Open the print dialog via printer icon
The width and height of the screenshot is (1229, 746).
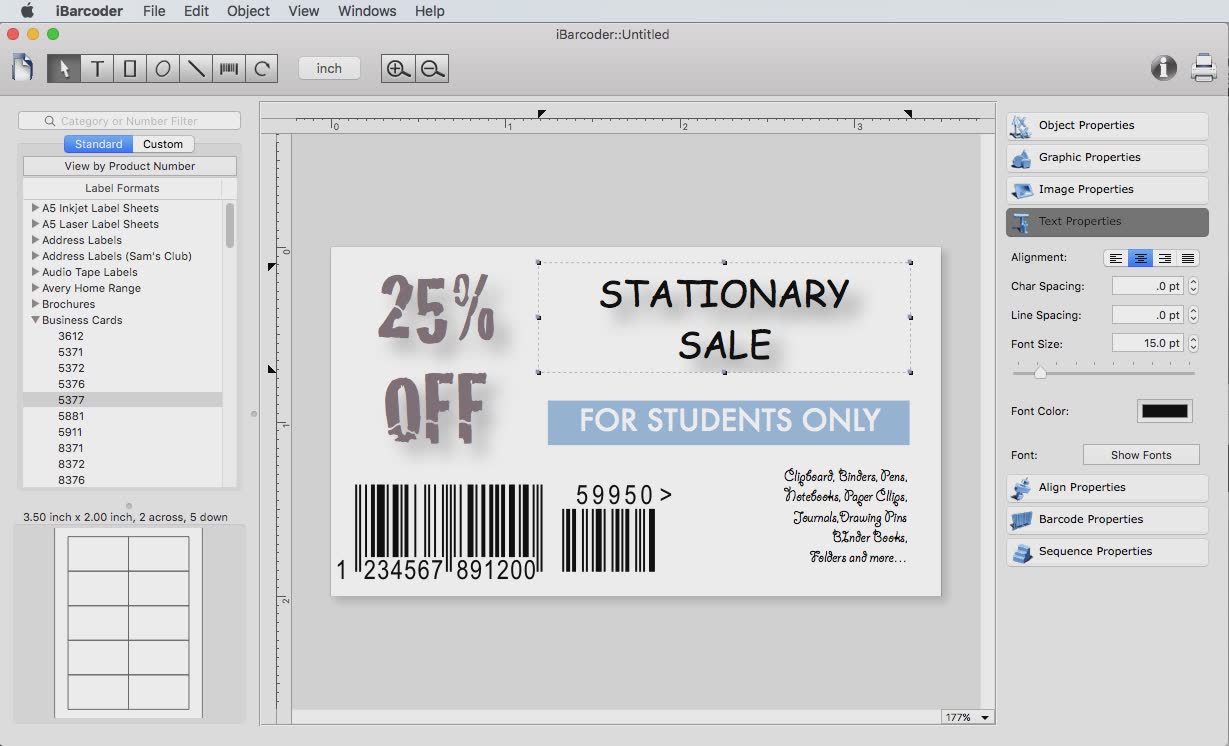(x=1203, y=68)
